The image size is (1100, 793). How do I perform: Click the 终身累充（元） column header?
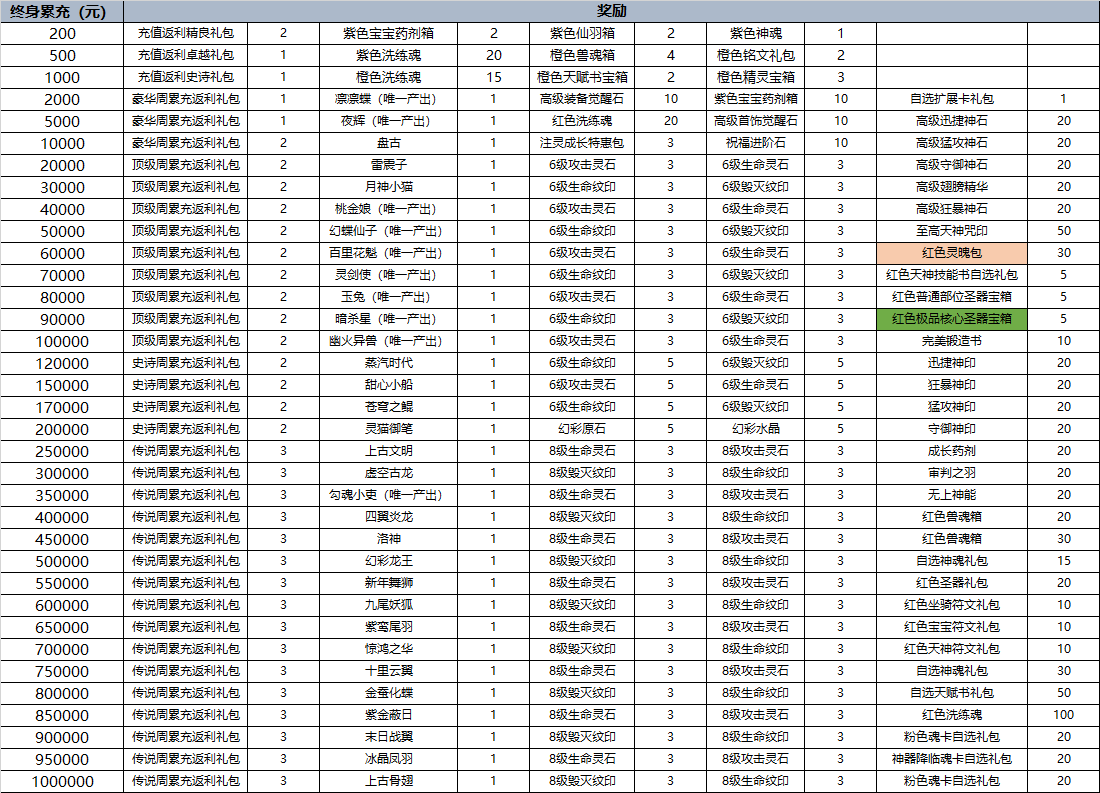[x=62, y=11]
